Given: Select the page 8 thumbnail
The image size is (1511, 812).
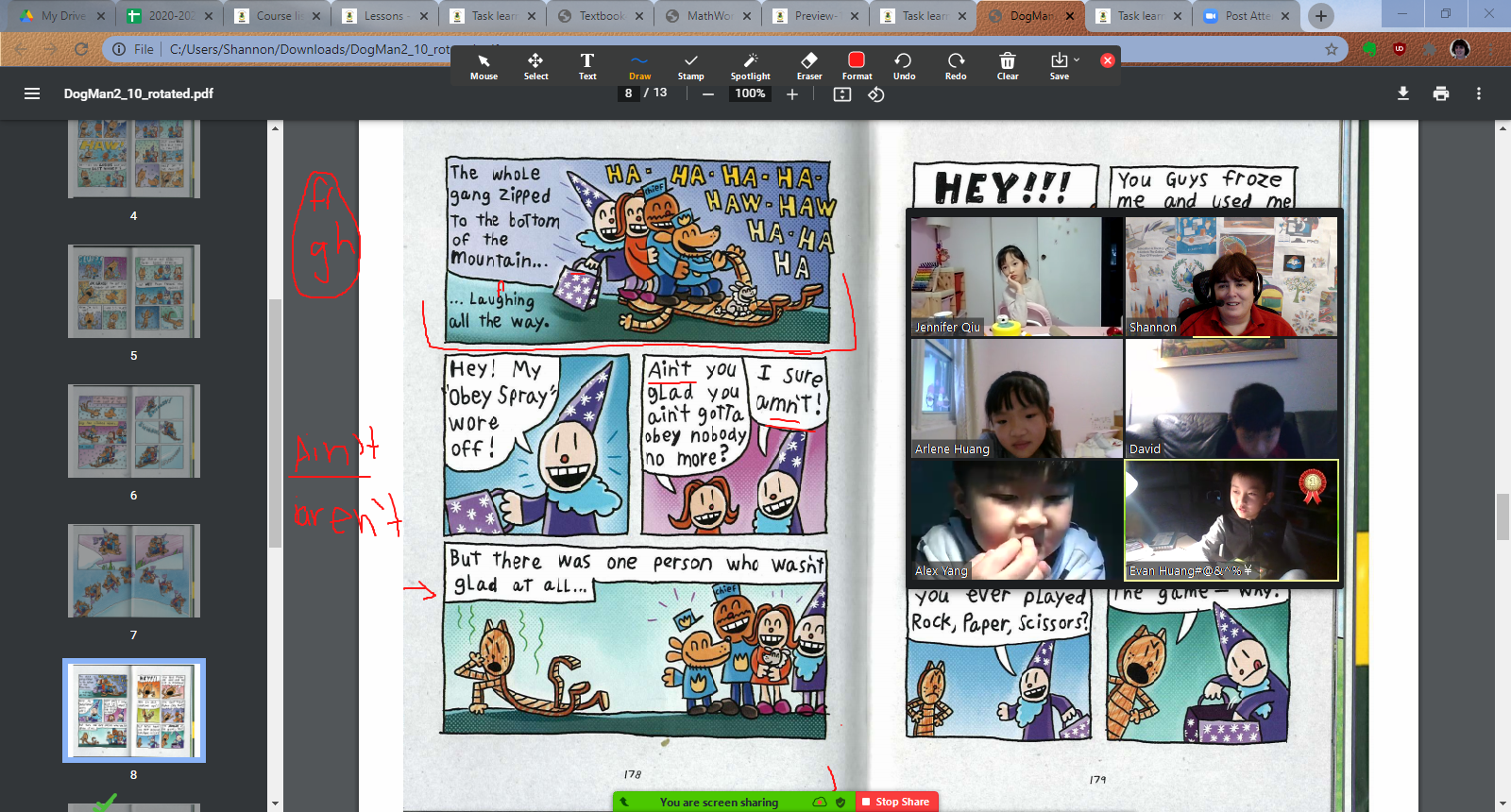Looking at the screenshot, I should pos(134,710).
